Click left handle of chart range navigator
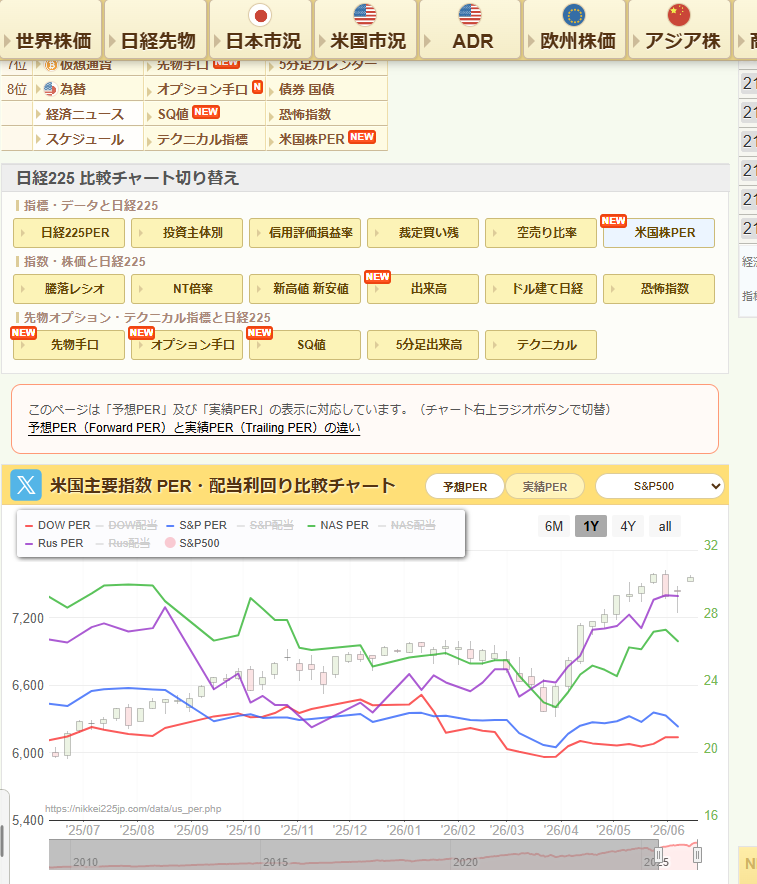This screenshot has height=884, width=757. (658, 855)
